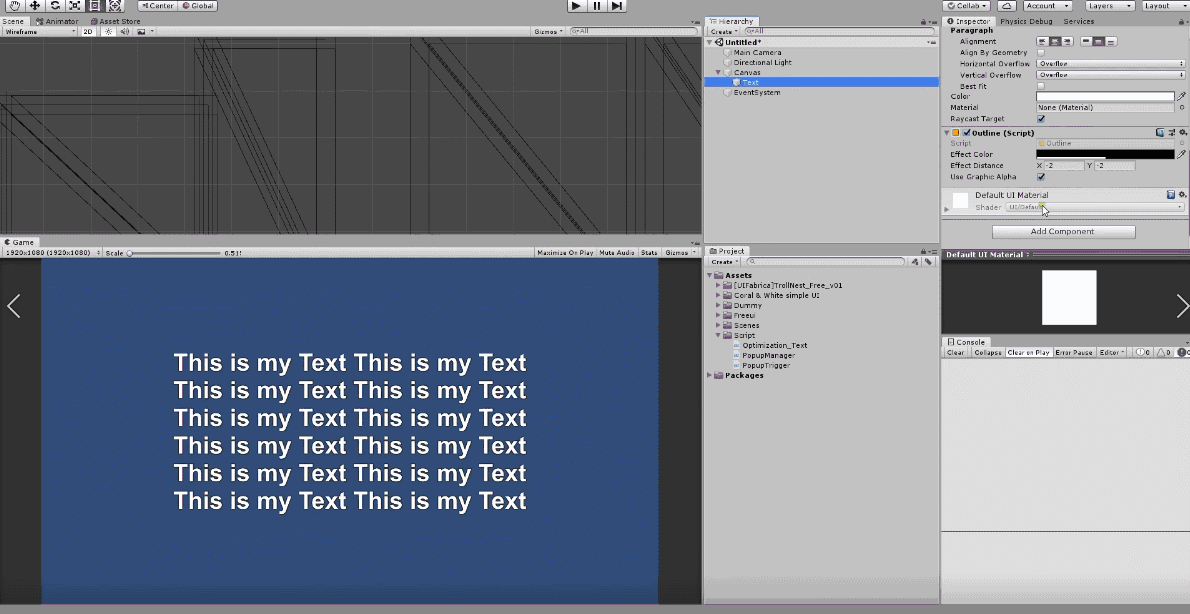Uncheck the Raycast Target checkbox
Image resolution: width=1190 pixels, height=614 pixels.
coord(1040,119)
